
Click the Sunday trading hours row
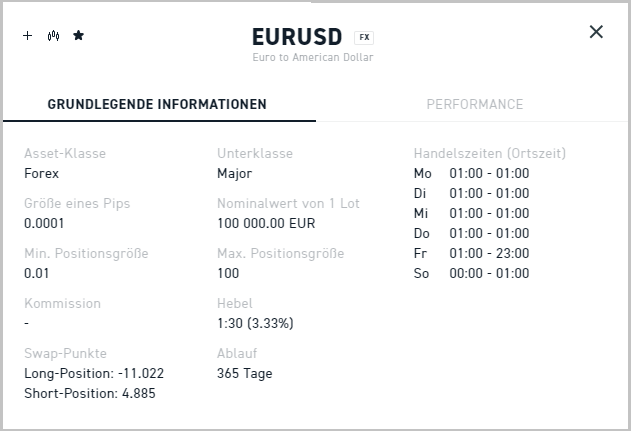(x=471, y=273)
